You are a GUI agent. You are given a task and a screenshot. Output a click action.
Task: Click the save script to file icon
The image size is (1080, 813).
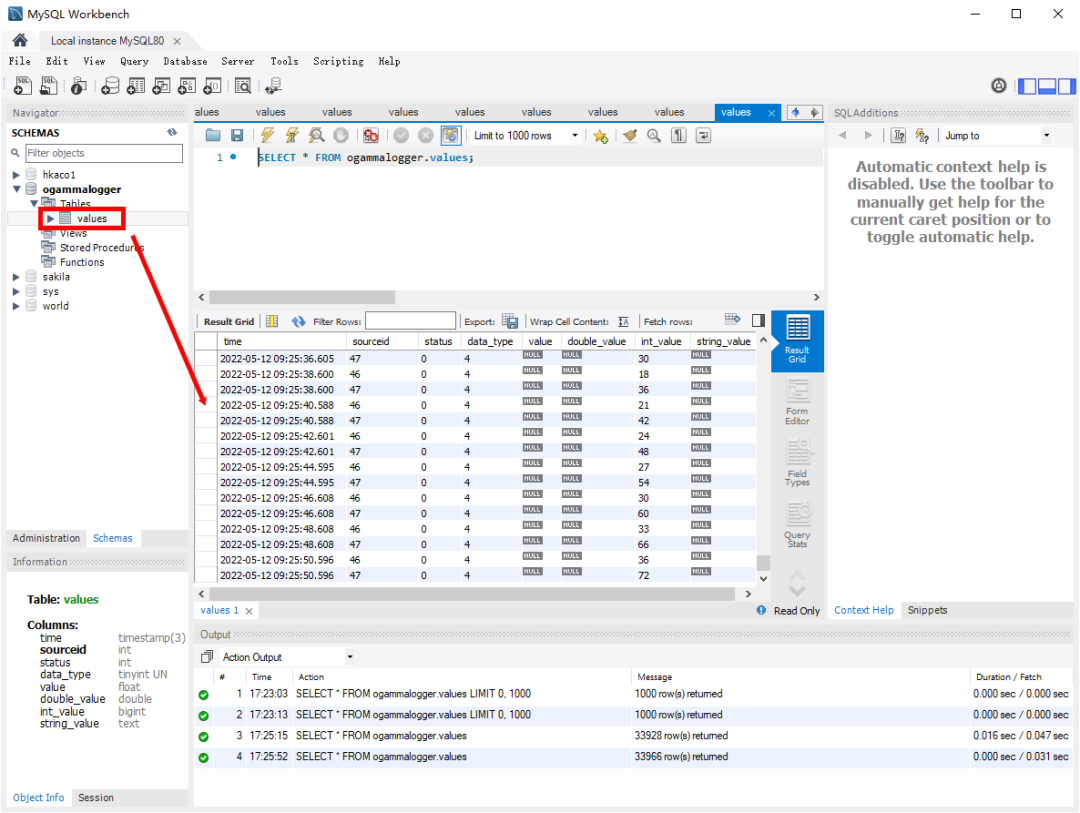[x=237, y=136]
